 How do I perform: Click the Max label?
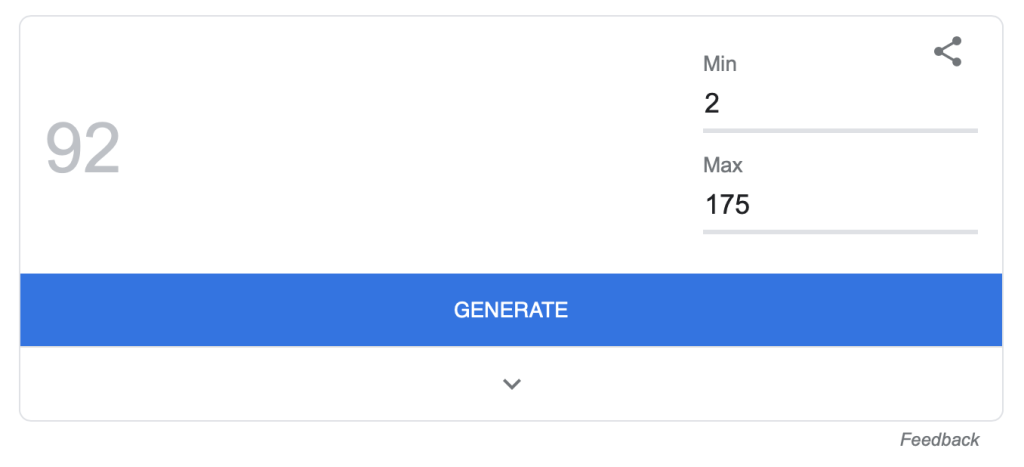coord(723,165)
